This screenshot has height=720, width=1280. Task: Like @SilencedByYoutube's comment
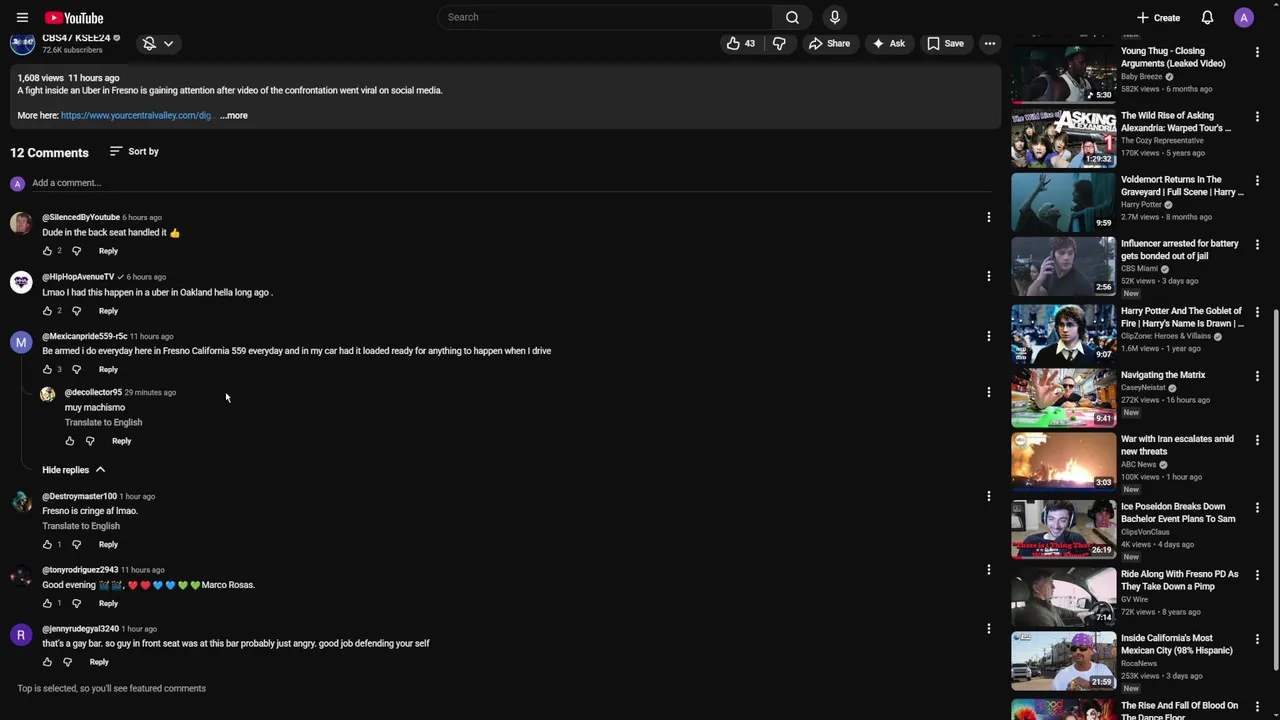tap(47, 251)
